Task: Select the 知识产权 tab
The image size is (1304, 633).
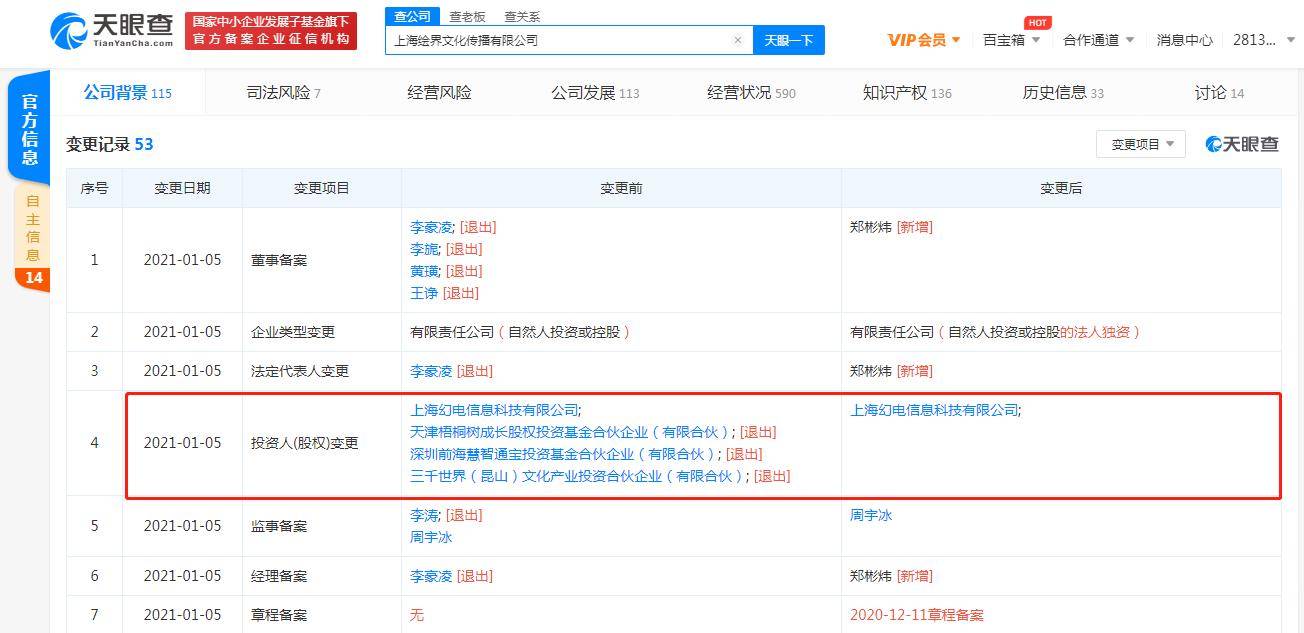Action: 907,92
